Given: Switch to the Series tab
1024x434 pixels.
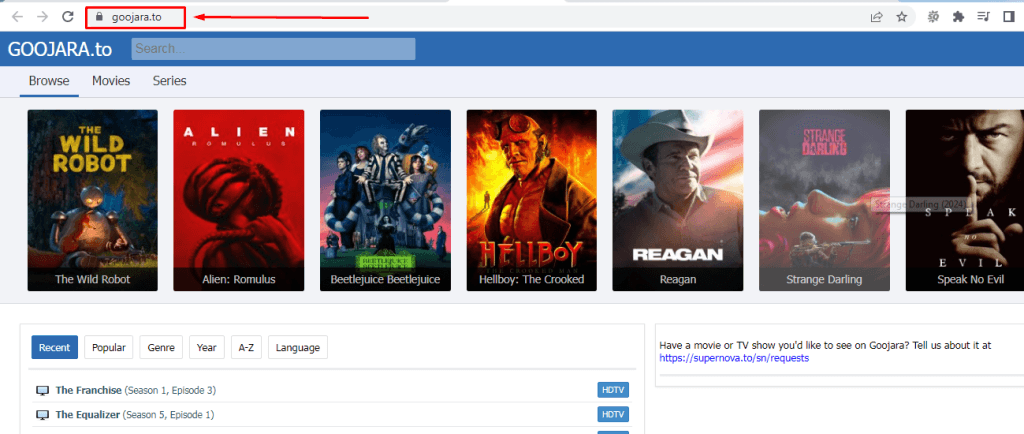Looking at the screenshot, I should click(x=170, y=81).
